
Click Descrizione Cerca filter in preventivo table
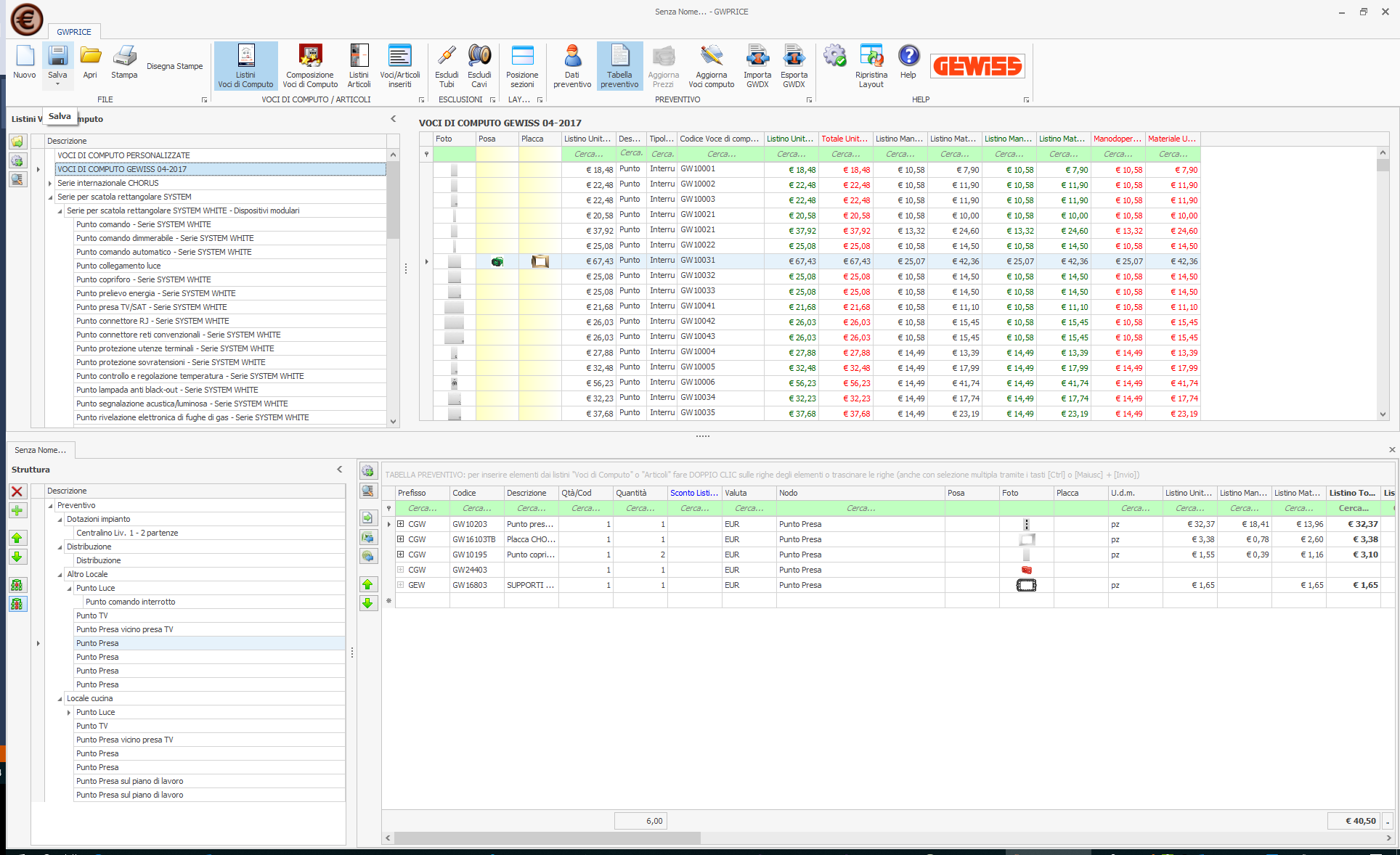point(531,508)
